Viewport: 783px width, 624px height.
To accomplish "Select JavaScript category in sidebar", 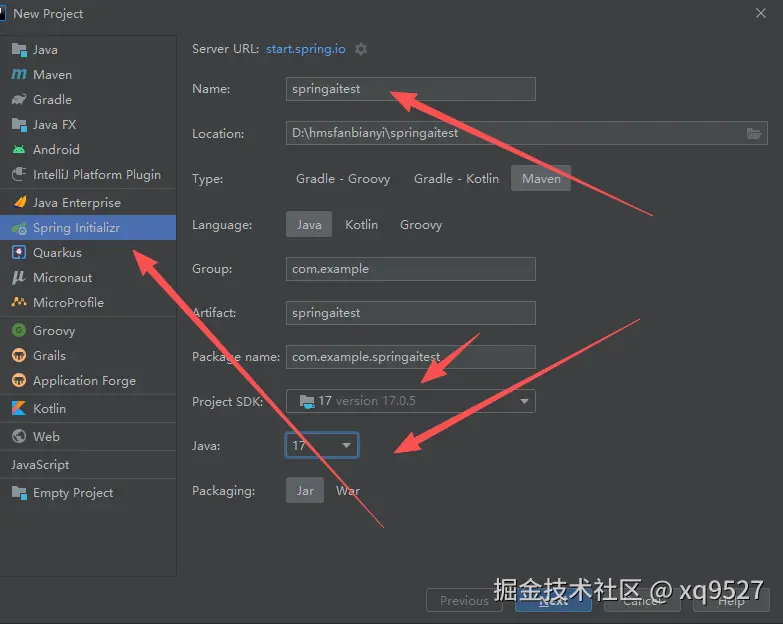I will coord(88,465).
